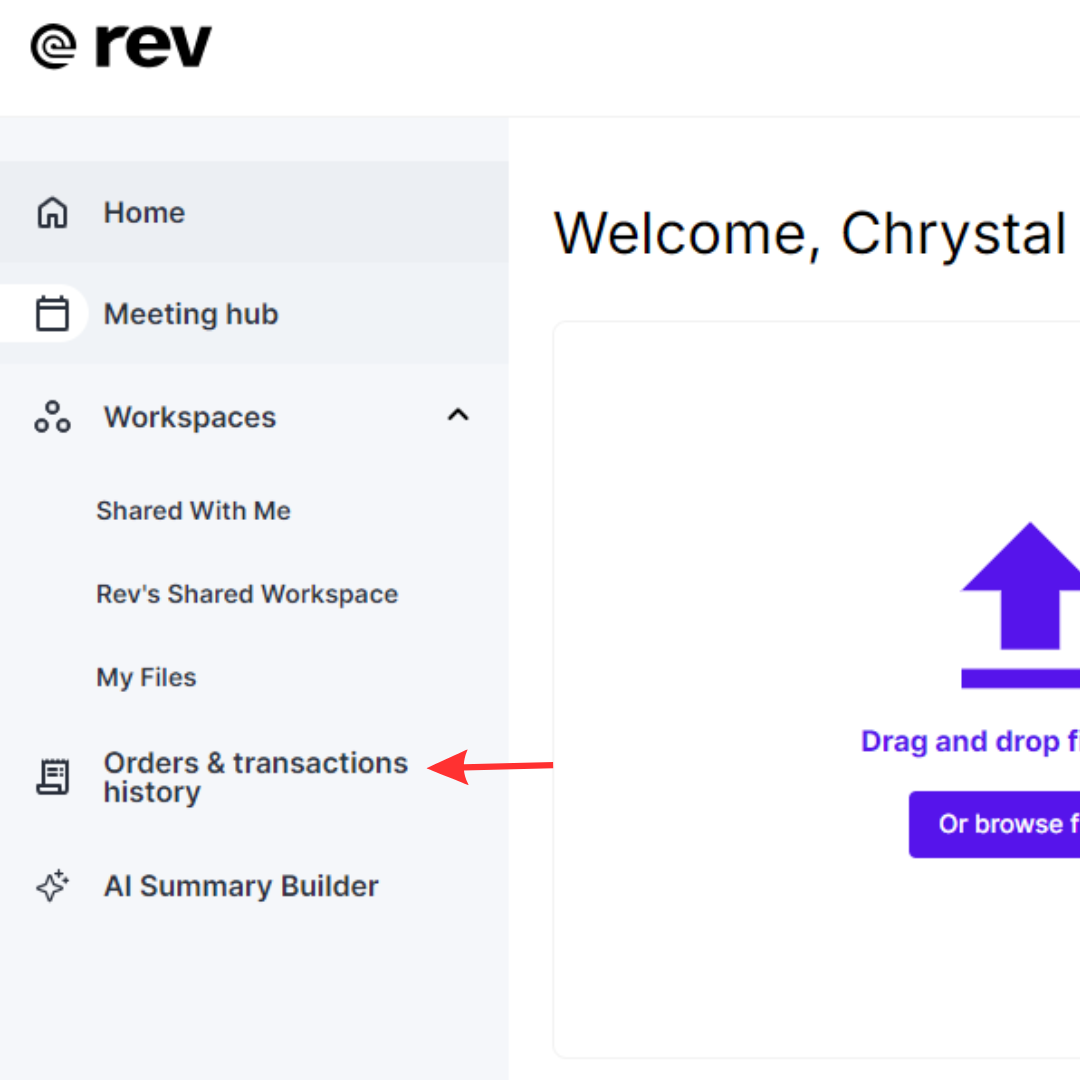Click the Welcome, Chrystal heading
Screen dimensions: 1080x1080
pyautogui.click(x=810, y=234)
